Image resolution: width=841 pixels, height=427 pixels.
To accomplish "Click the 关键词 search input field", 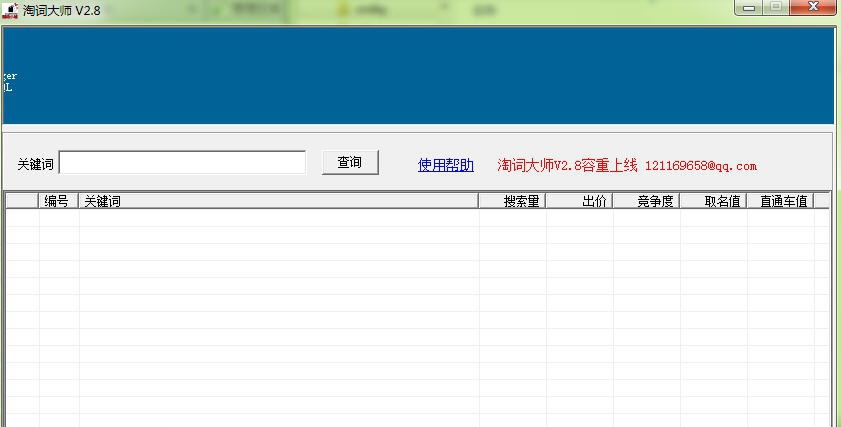I will point(182,163).
